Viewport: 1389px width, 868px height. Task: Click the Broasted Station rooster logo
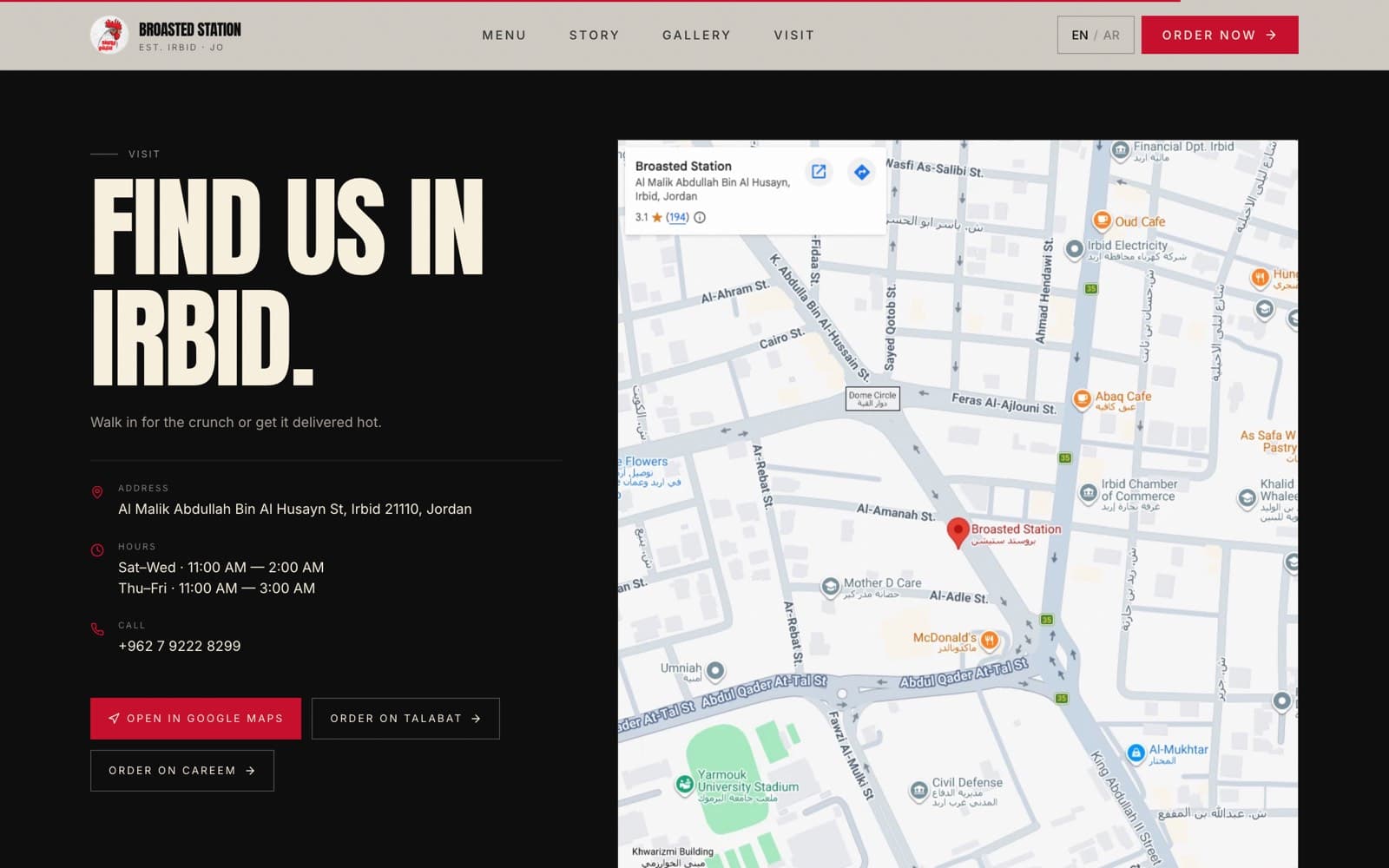(109, 35)
